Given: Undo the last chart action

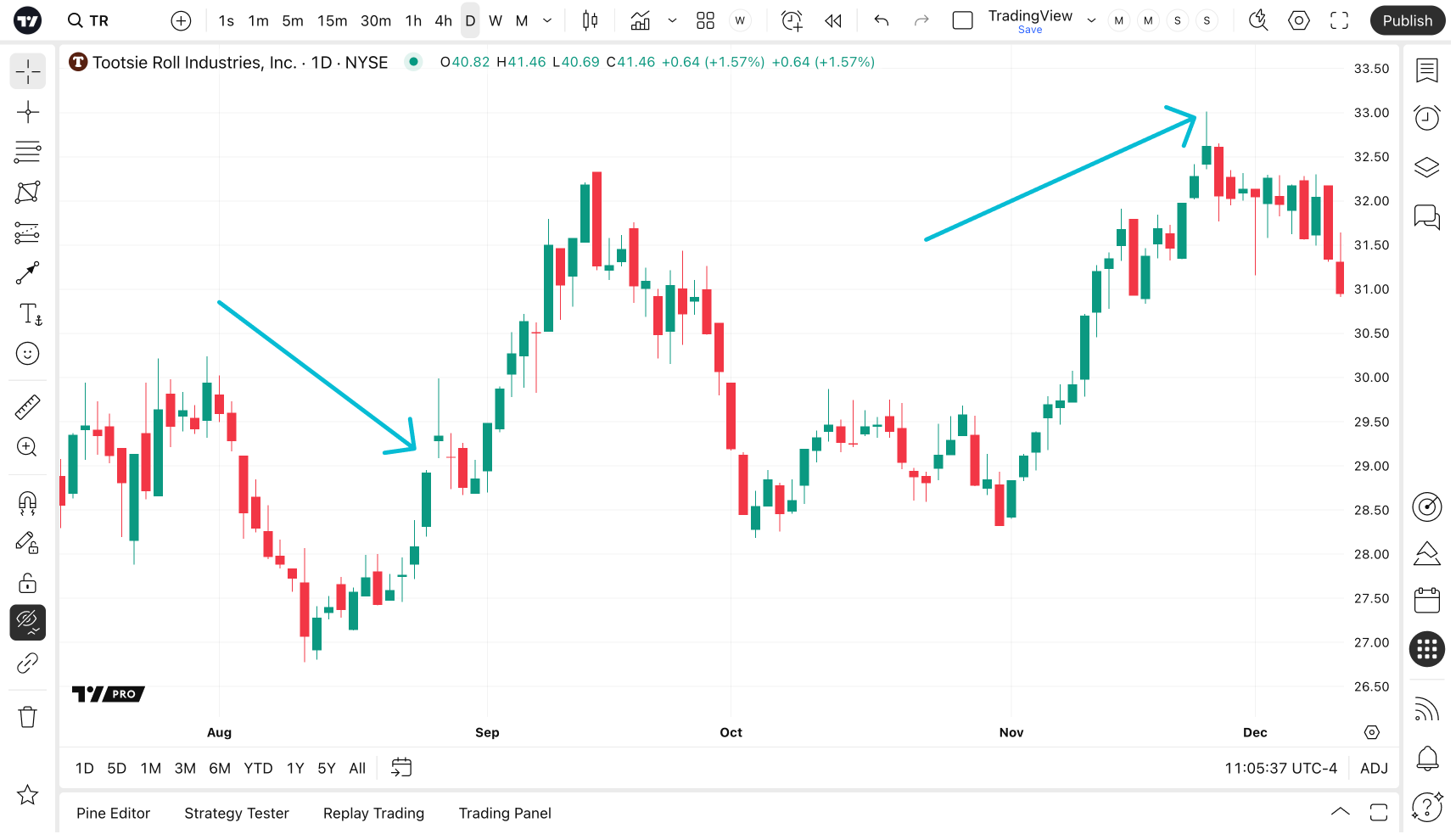Looking at the screenshot, I should tap(882, 20).
